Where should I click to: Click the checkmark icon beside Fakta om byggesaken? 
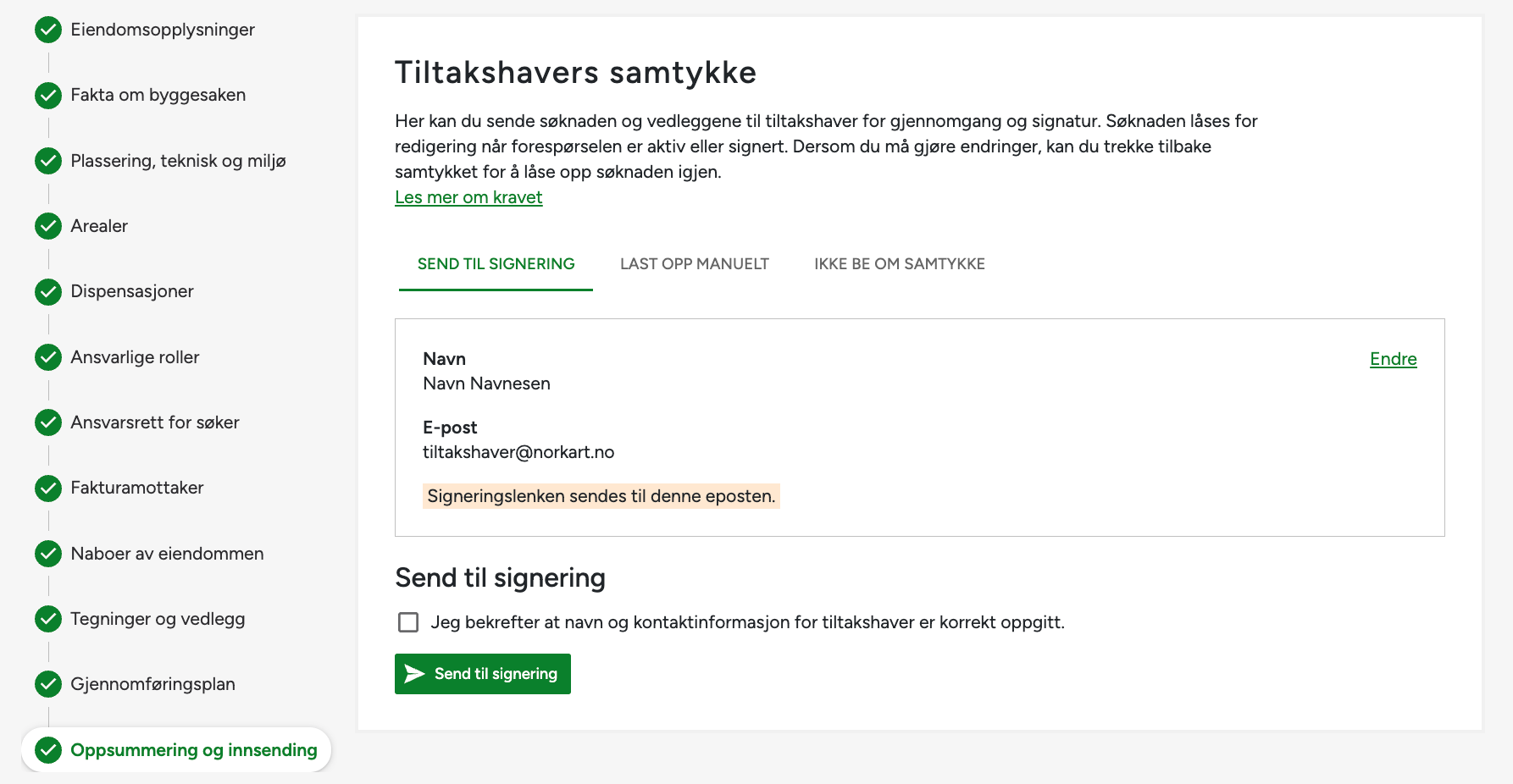tap(48, 96)
